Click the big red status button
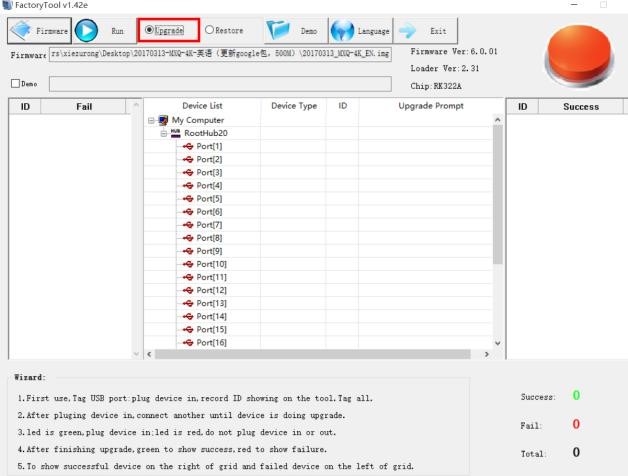Image resolution: width=628 pixels, height=476 pixels. coord(579,55)
